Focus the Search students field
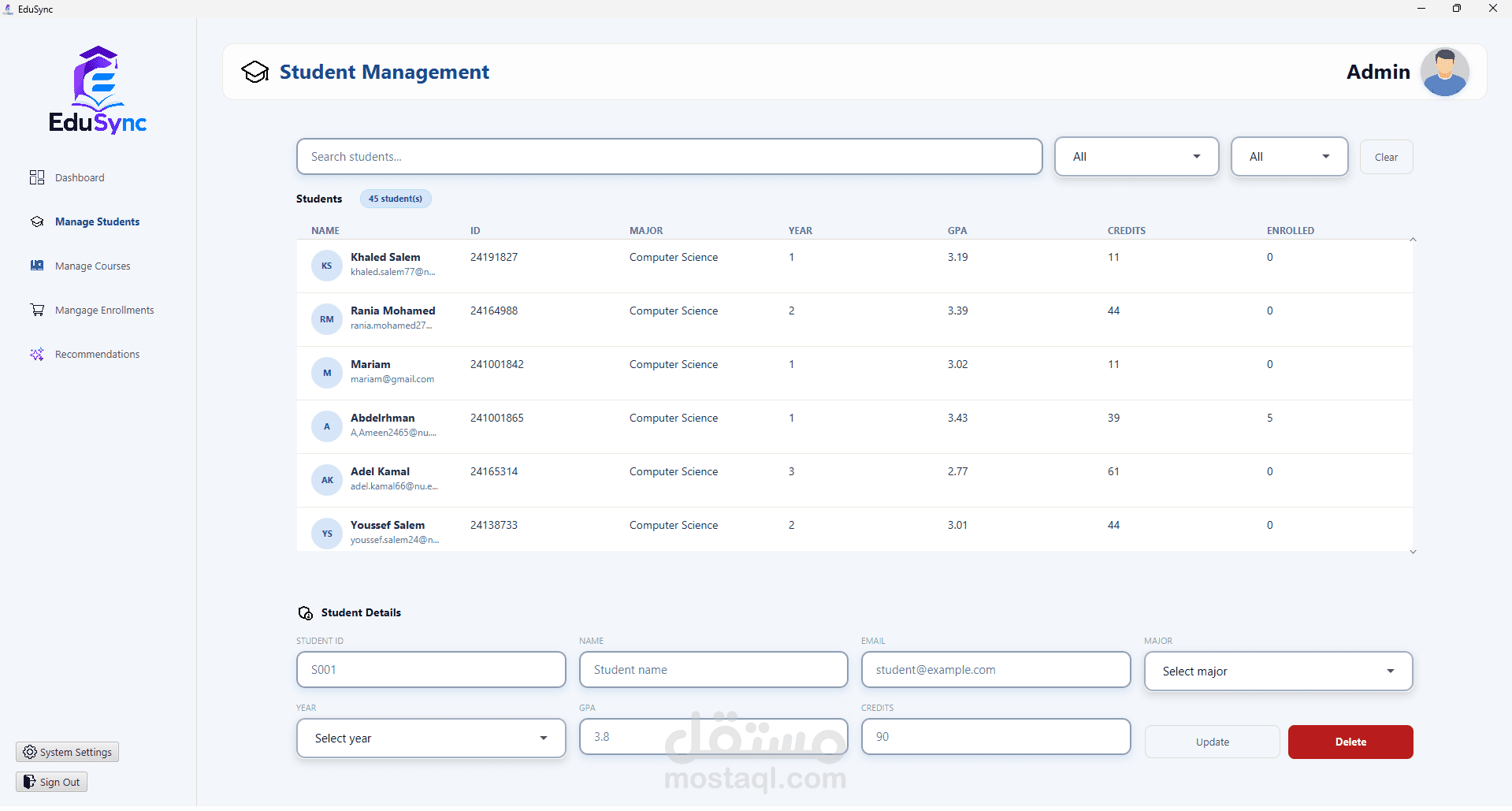The height and width of the screenshot is (811, 1512). pos(669,157)
